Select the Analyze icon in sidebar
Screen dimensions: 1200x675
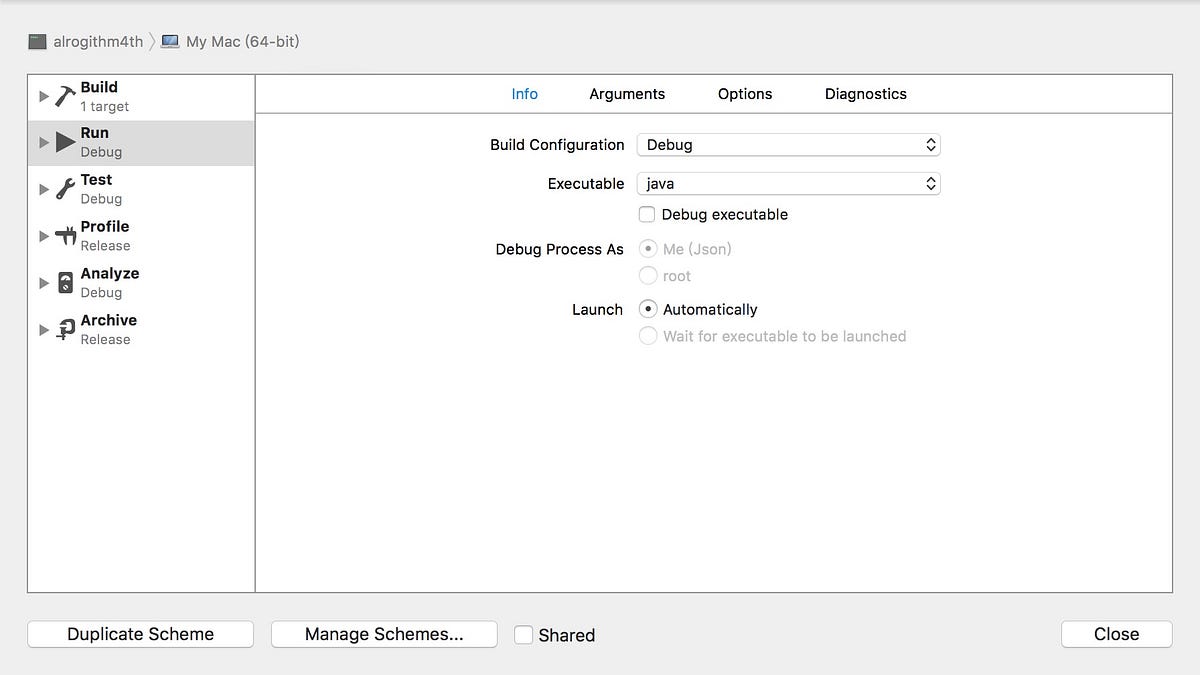point(65,282)
